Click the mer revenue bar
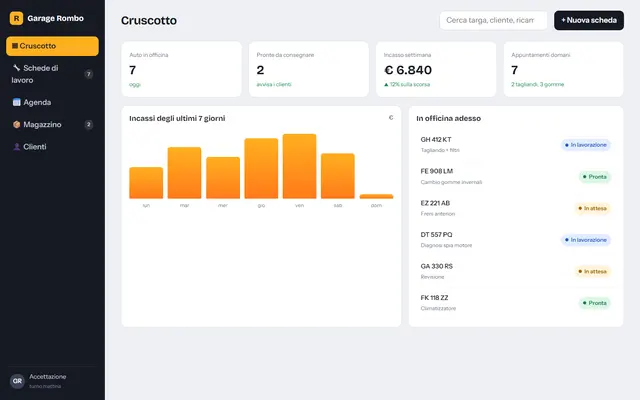 pos(223,178)
